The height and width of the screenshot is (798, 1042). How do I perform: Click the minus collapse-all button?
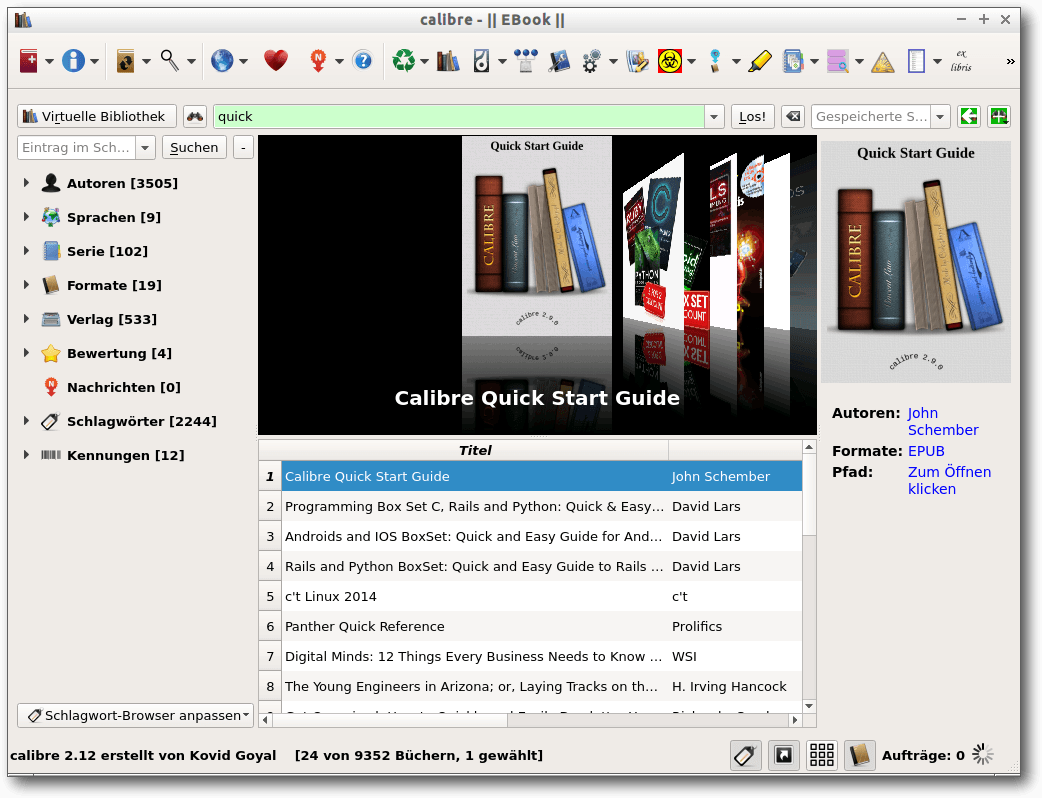click(243, 148)
